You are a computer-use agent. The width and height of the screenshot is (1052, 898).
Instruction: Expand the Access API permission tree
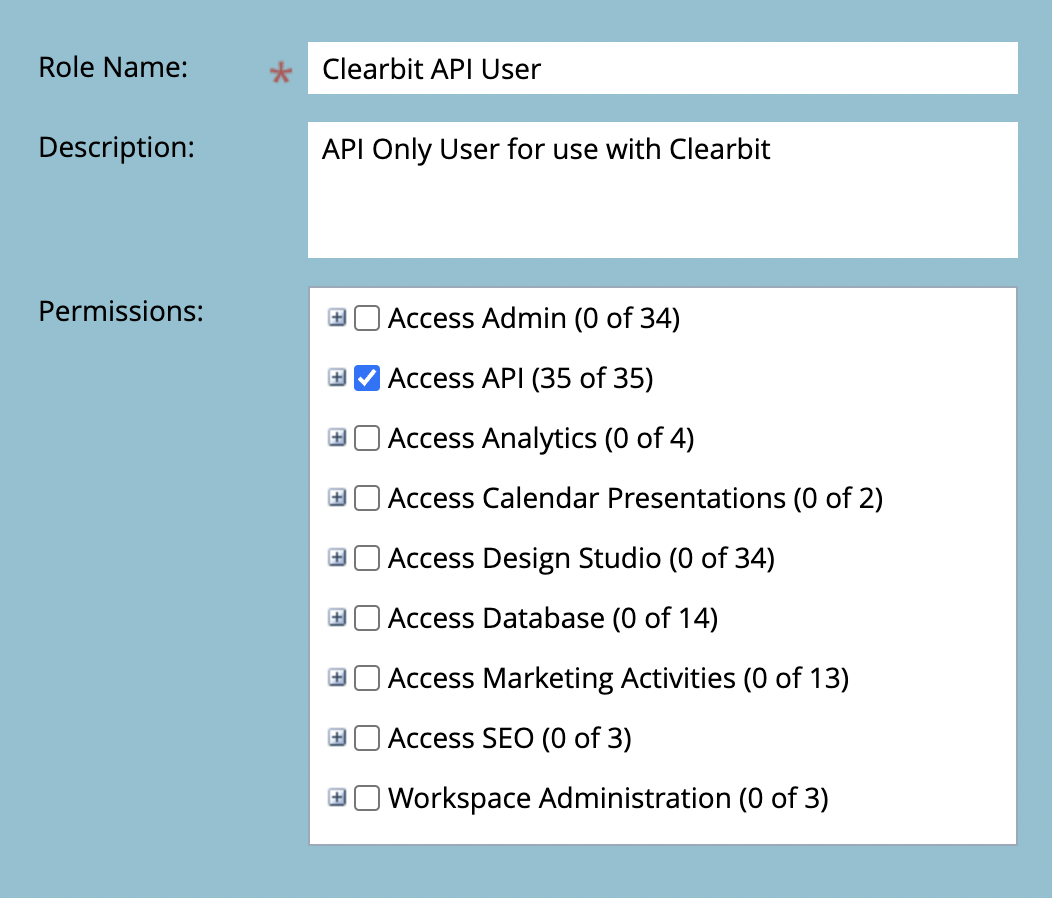pyautogui.click(x=337, y=378)
